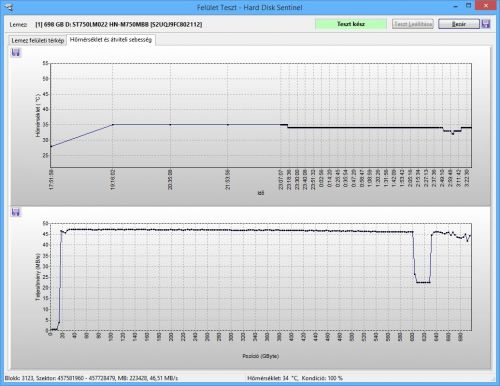Click the save icon beside the Bezár button
This screenshot has height=386, width=500.
pyautogui.click(x=486, y=24)
